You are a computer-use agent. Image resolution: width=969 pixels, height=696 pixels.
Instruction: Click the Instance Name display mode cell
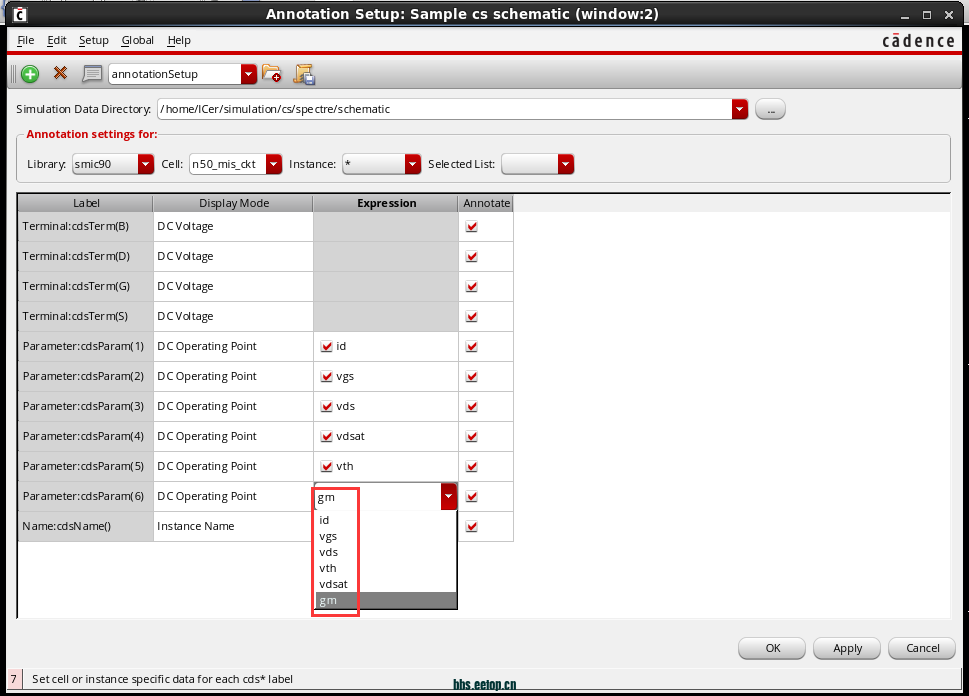(234, 526)
